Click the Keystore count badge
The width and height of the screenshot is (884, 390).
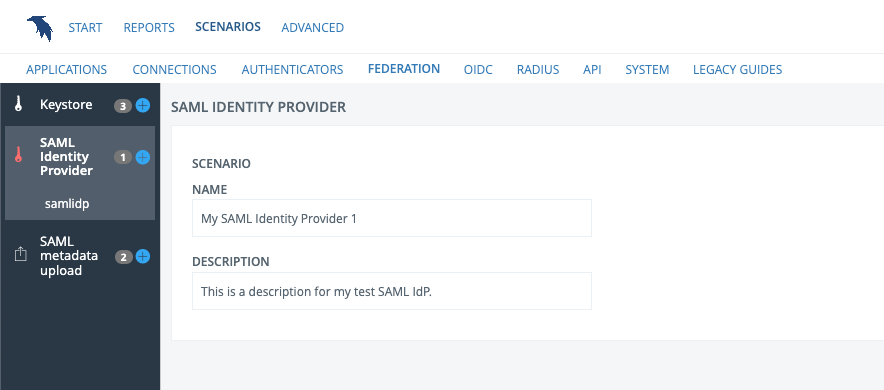click(122, 106)
